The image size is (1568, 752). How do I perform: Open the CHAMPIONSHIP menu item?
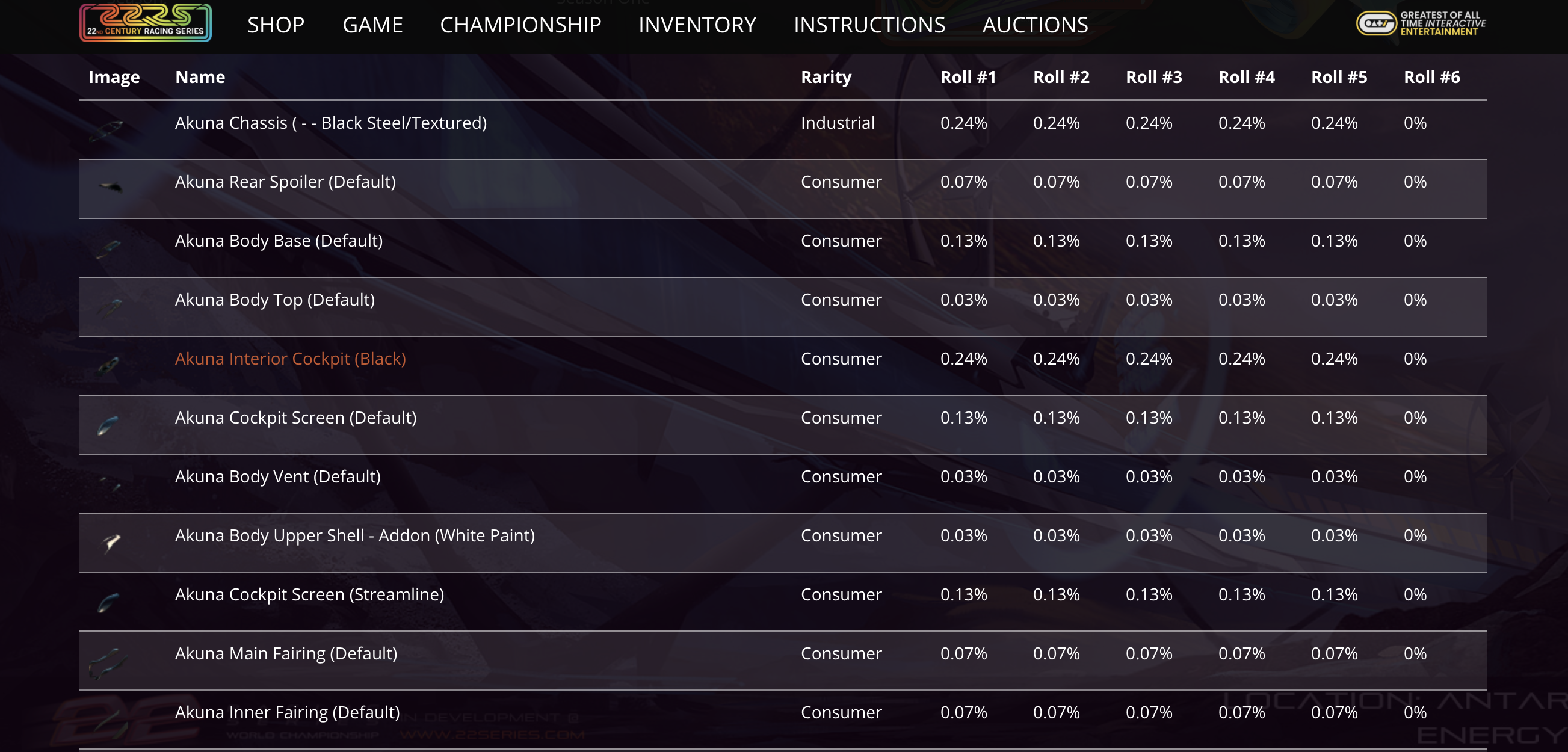pos(520,25)
